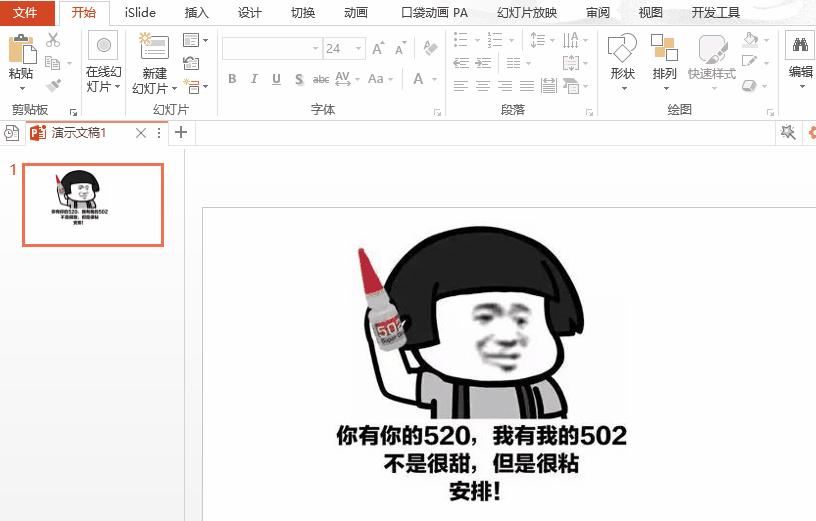Click Convert to SmartArt icon
Image resolution: width=816 pixels, height=521 pixels.
(571, 86)
